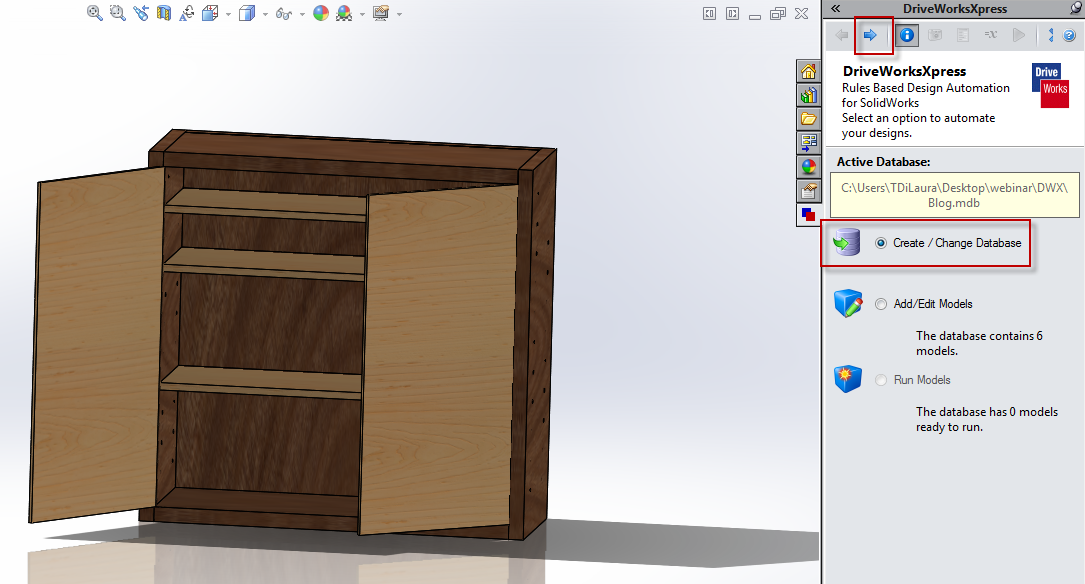Open SolidWorks Resources home tab
This screenshot has height=584, width=1085.
(x=808, y=71)
